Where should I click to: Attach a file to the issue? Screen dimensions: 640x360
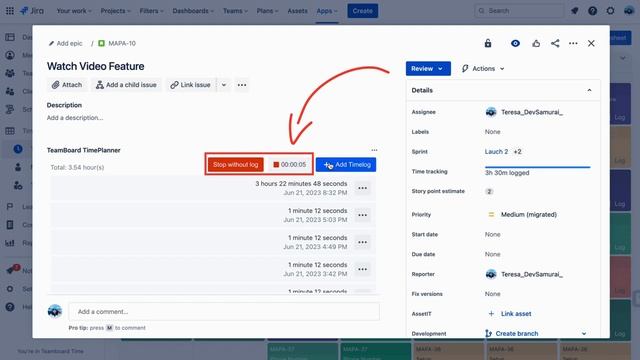coord(67,85)
